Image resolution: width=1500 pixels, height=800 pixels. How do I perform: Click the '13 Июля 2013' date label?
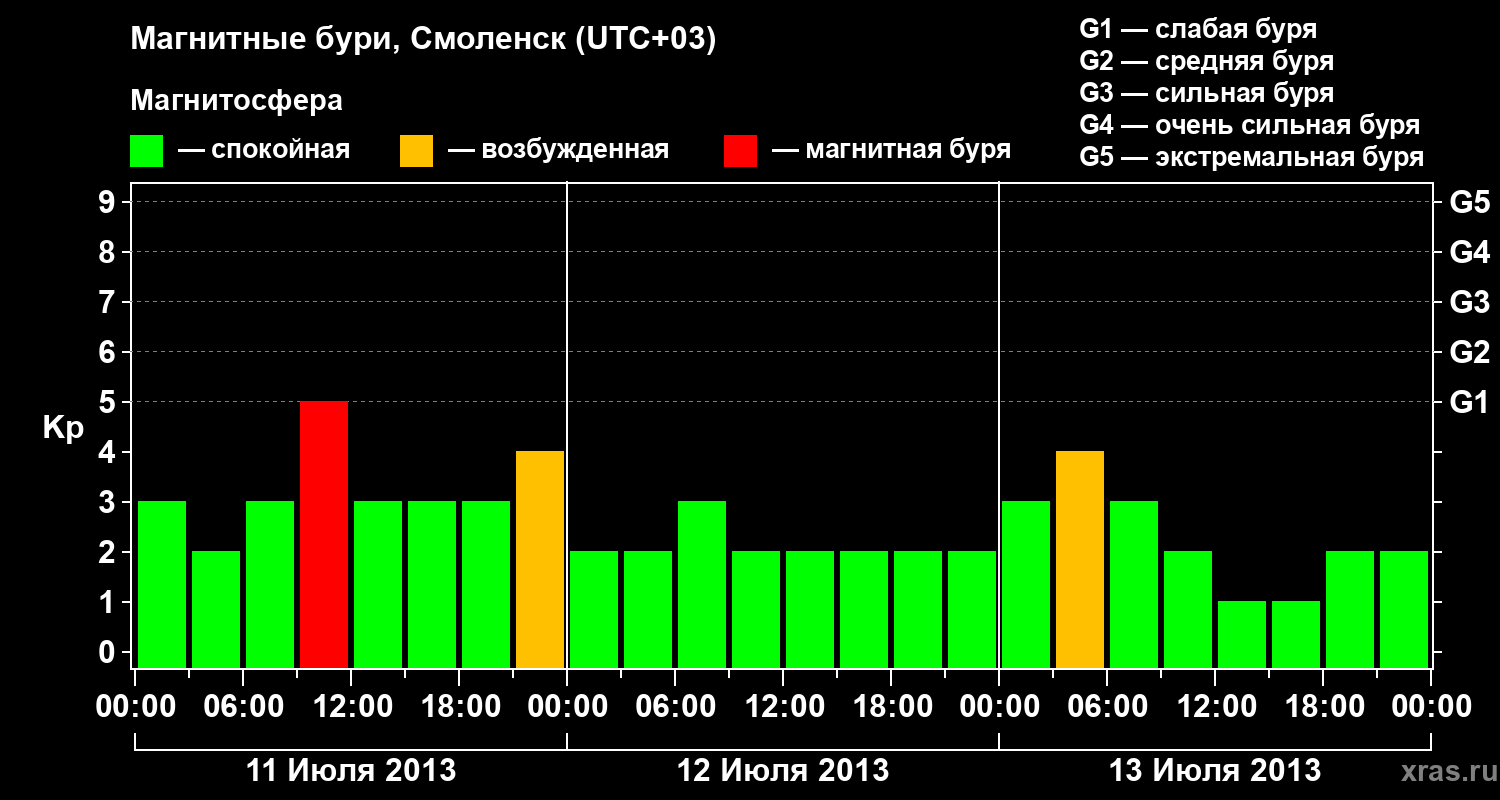[x=1215, y=771]
